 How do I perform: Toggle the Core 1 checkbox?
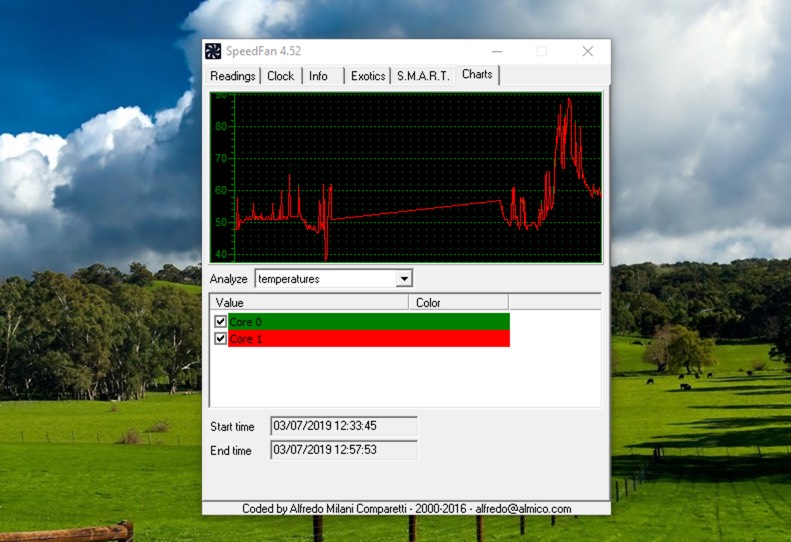[x=221, y=339]
